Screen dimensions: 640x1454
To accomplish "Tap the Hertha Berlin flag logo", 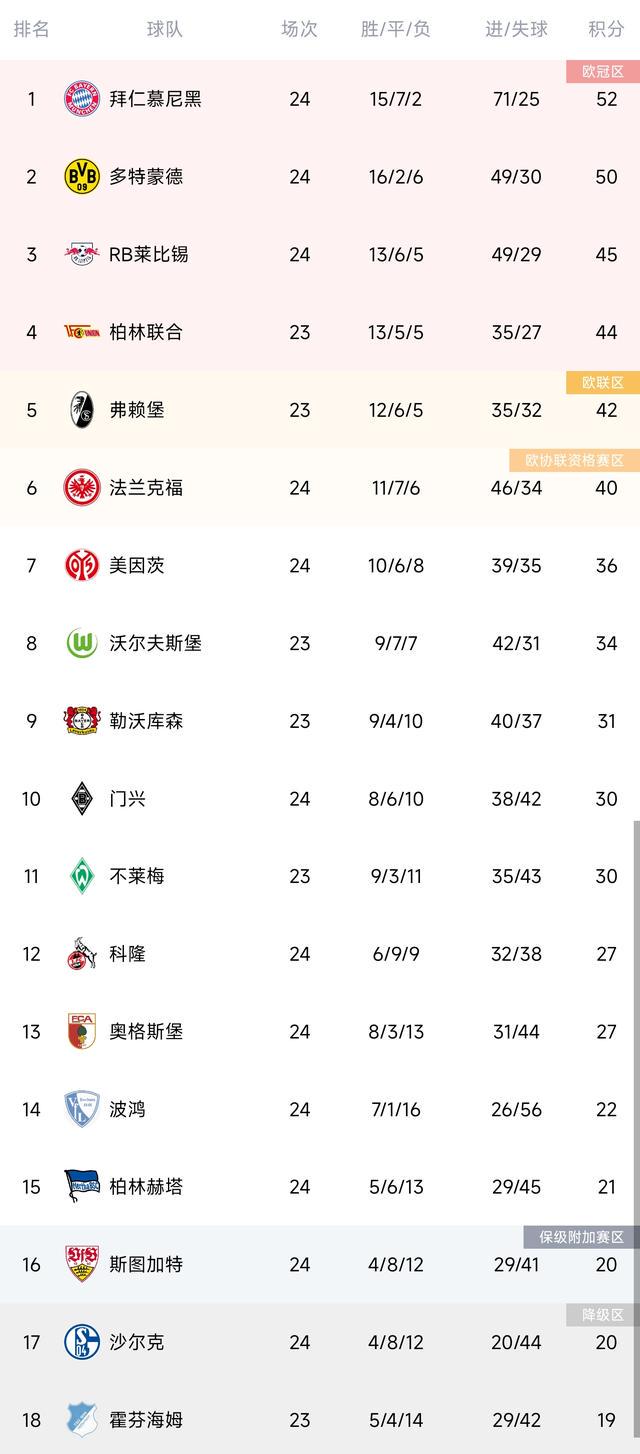I will (x=82, y=1187).
